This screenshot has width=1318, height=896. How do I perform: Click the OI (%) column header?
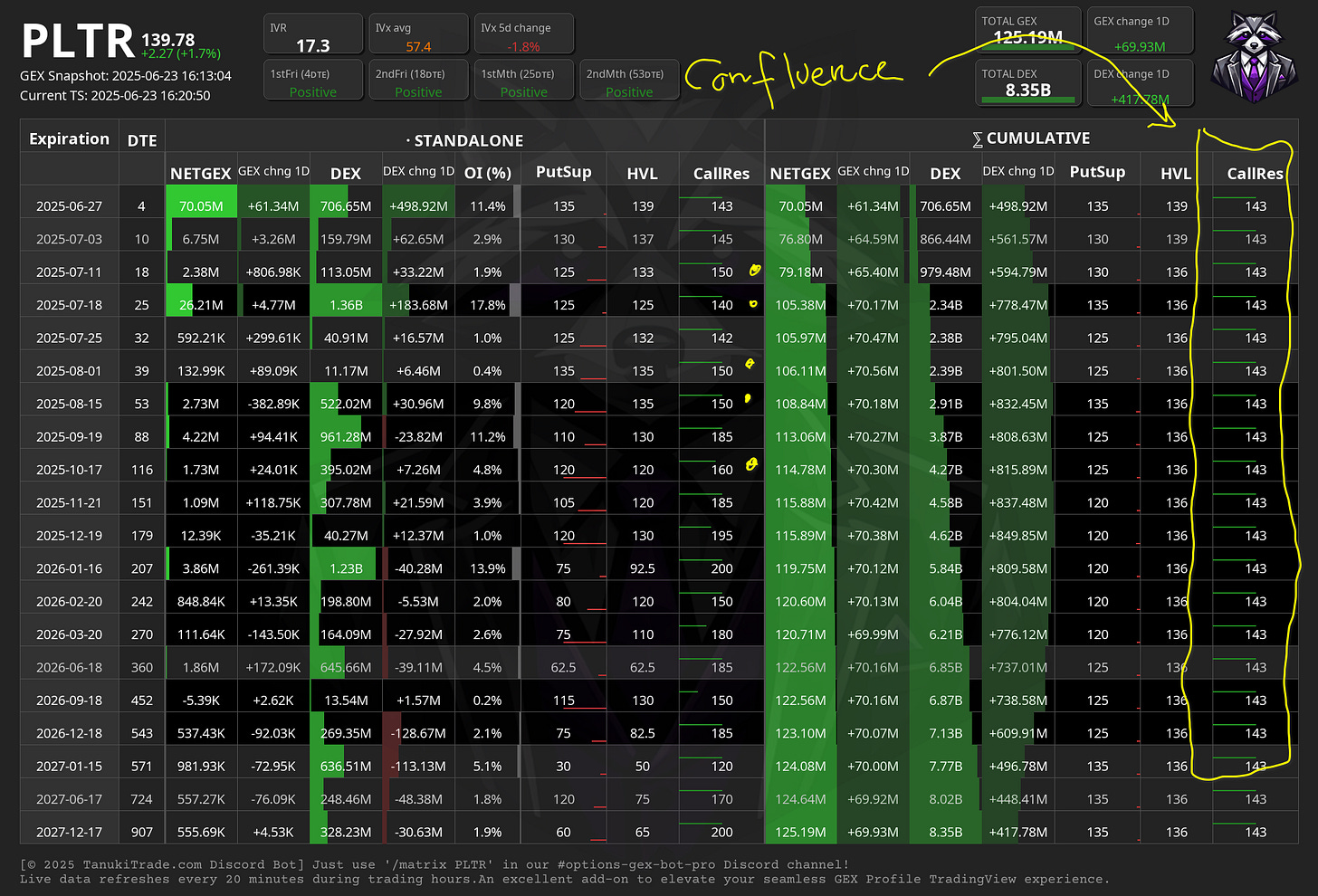coord(488,173)
